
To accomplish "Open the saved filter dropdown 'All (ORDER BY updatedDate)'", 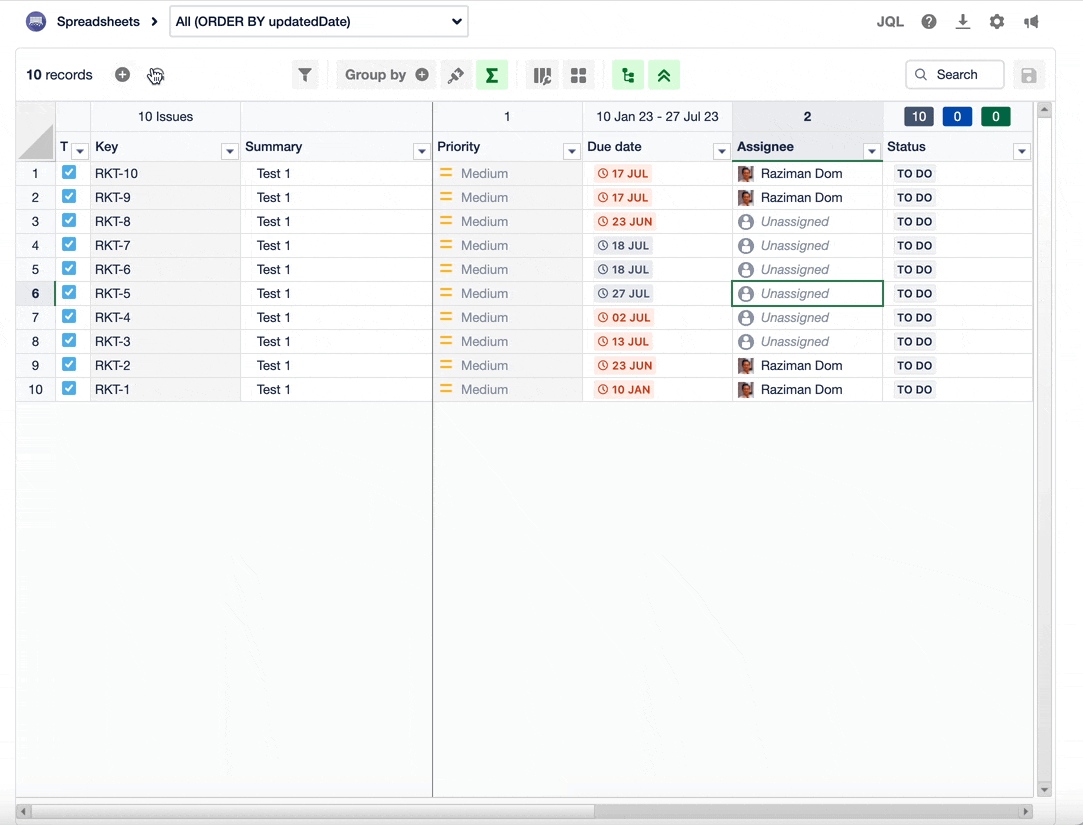I will (x=319, y=21).
